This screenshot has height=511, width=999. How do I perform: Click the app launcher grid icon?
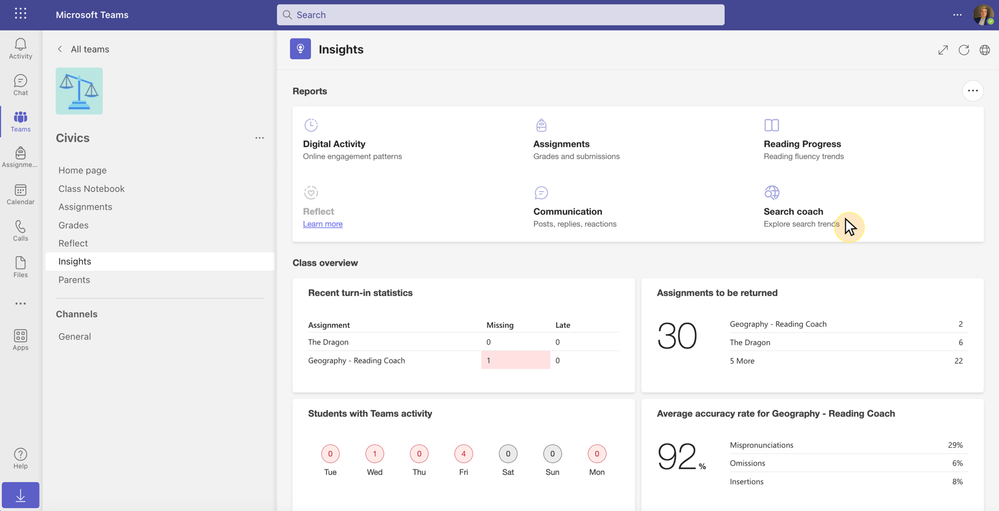pyautogui.click(x=20, y=15)
